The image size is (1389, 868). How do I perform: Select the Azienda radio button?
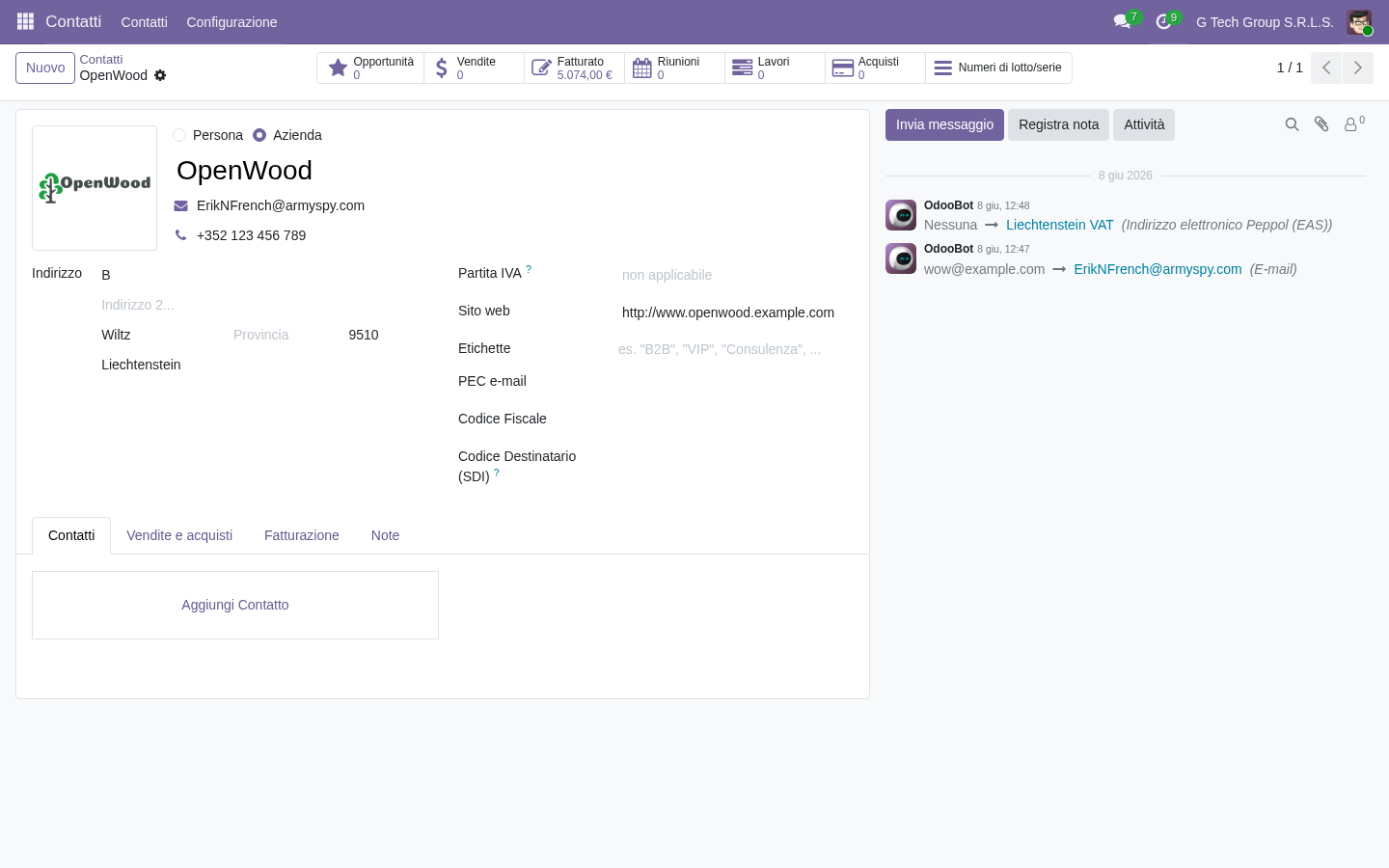tap(259, 135)
